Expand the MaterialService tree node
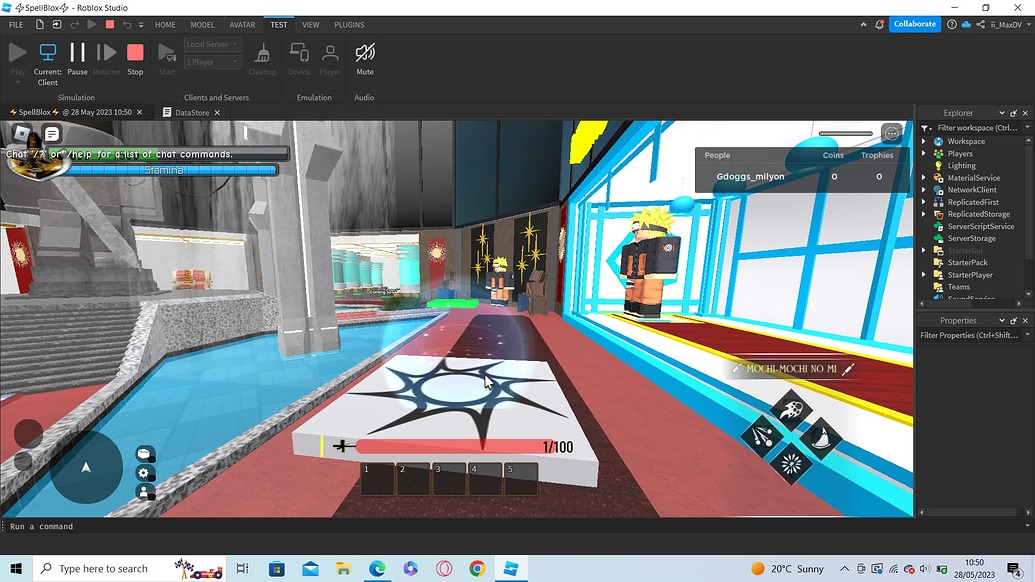The width and height of the screenshot is (1035, 582). [x=924, y=178]
